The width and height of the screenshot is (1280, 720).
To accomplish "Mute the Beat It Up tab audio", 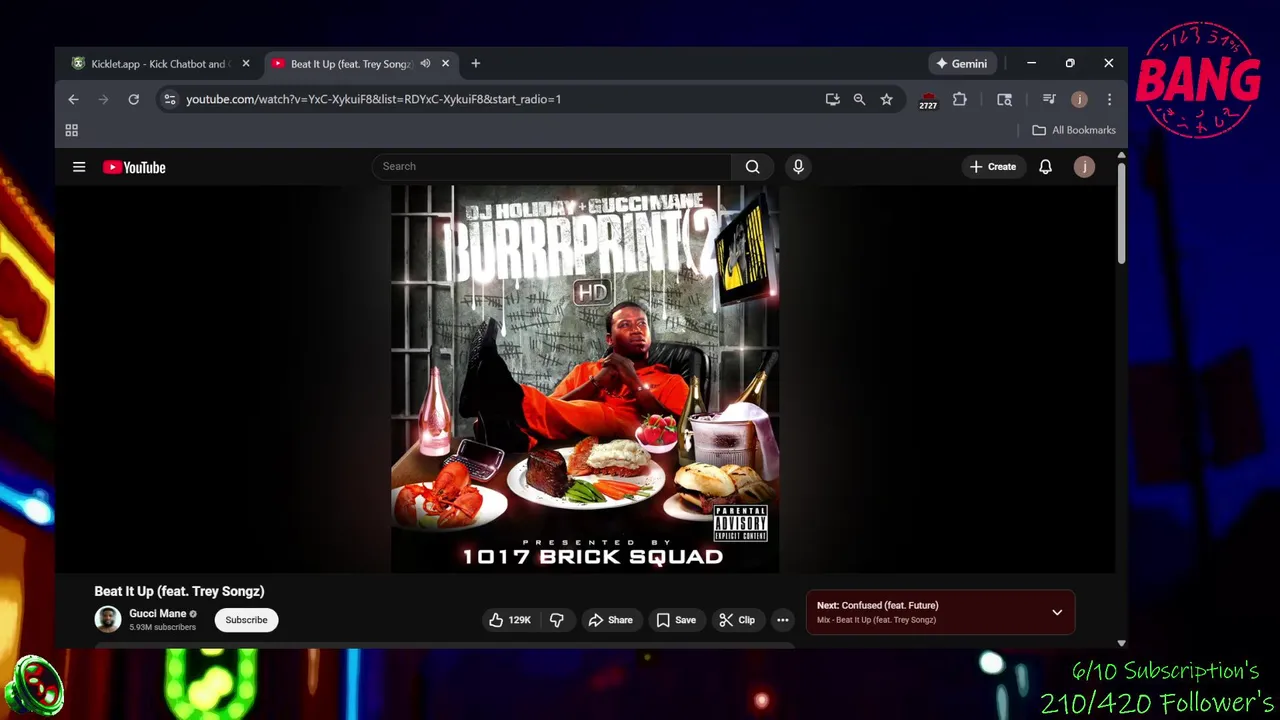I will click(x=425, y=64).
